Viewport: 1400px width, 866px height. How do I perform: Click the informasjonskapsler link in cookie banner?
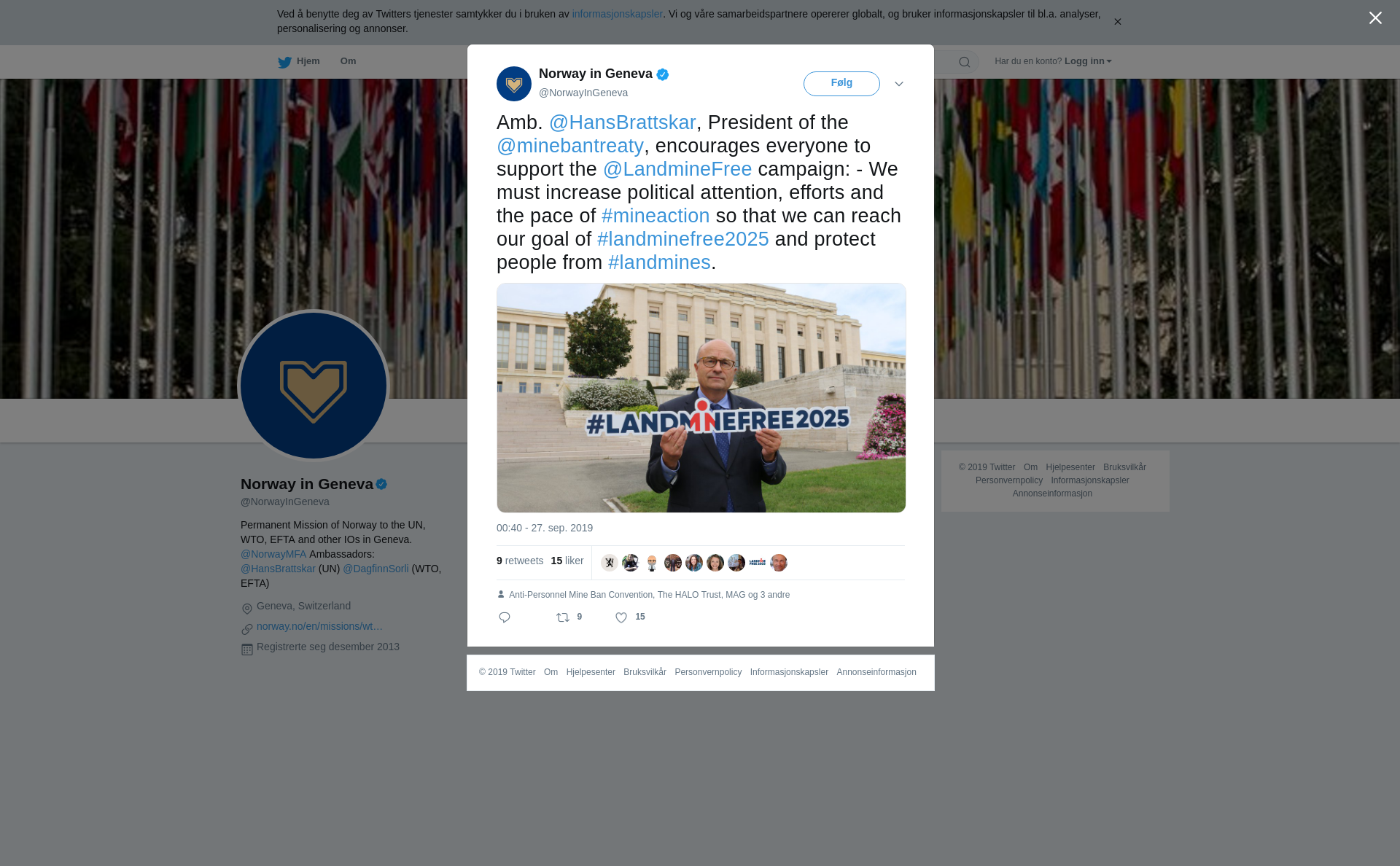(x=617, y=14)
